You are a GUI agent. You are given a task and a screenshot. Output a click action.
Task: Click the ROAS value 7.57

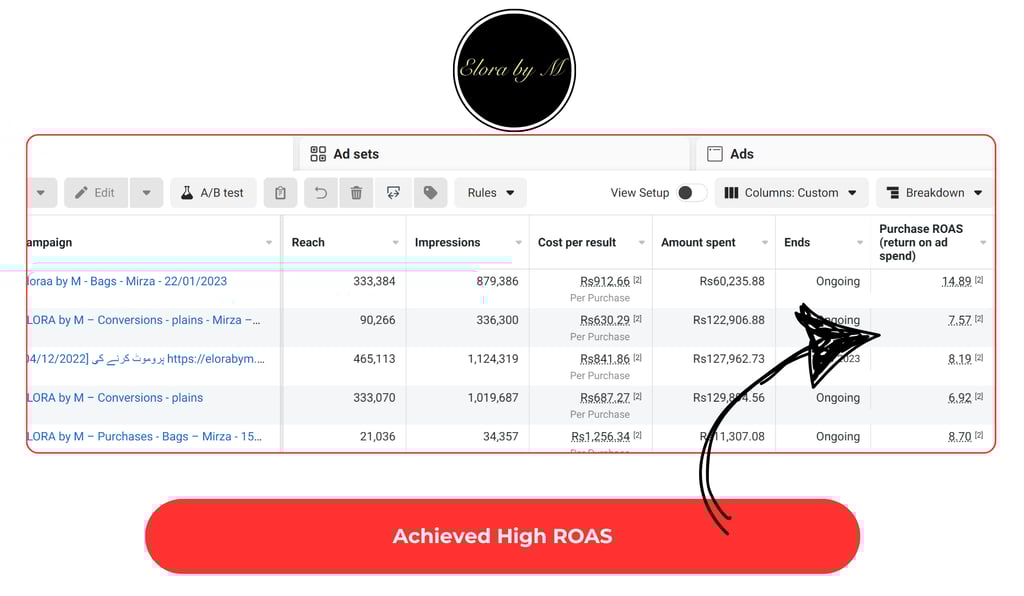pos(959,320)
